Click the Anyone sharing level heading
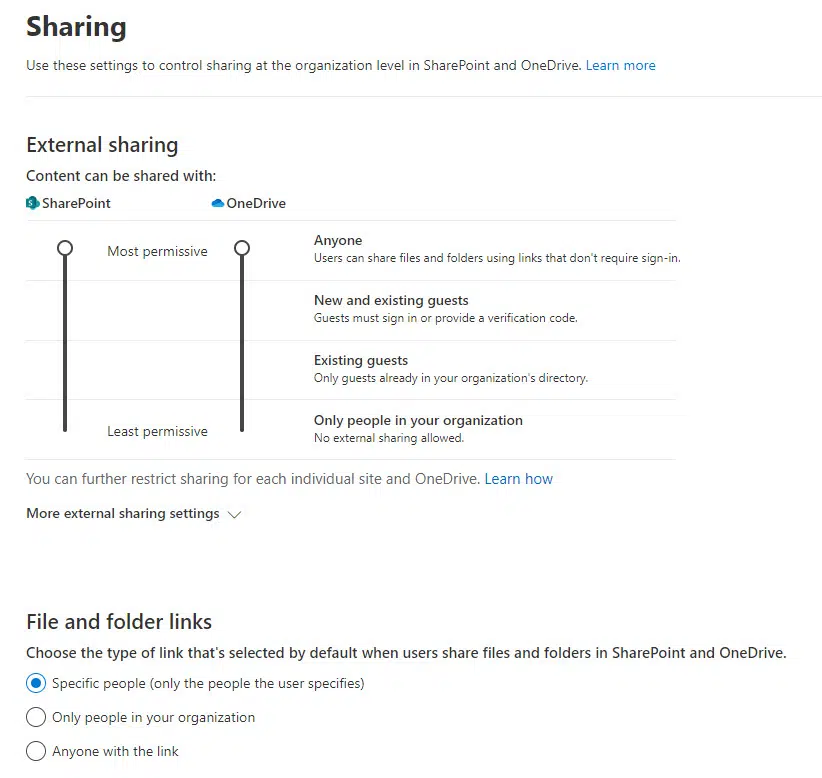 pos(338,240)
